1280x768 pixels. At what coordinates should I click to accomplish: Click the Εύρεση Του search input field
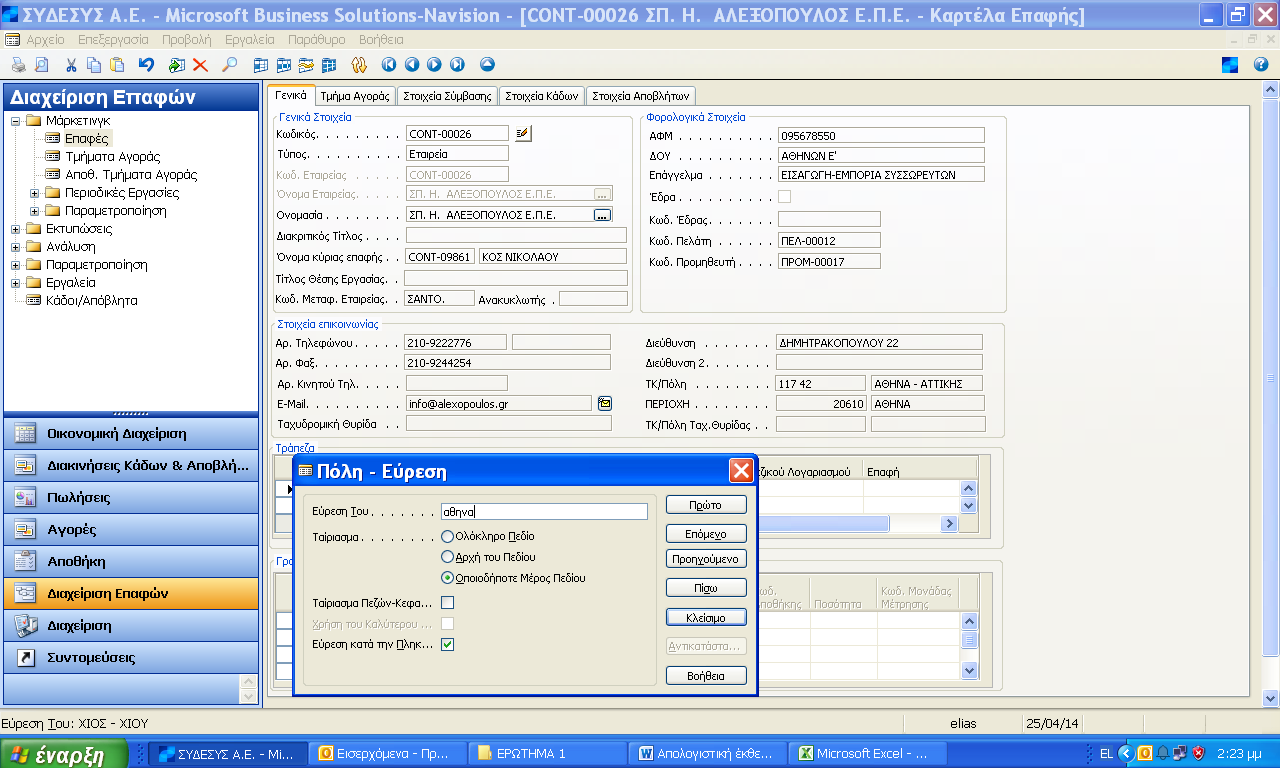[544, 511]
